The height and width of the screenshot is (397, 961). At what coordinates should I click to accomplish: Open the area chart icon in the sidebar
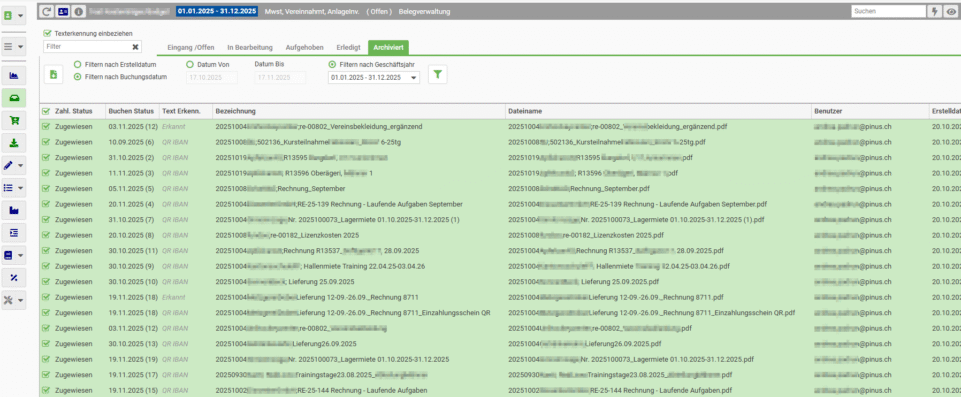[x=13, y=76]
